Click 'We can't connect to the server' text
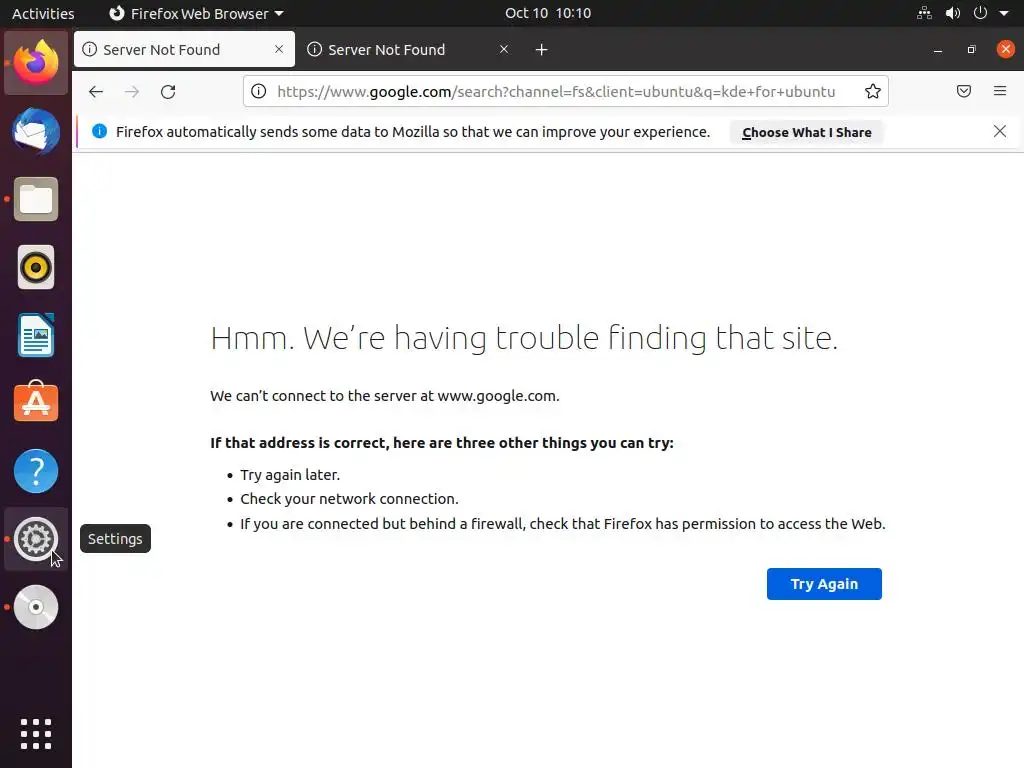Image resolution: width=1024 pixels, height=768 pixels. coord(385,396)
